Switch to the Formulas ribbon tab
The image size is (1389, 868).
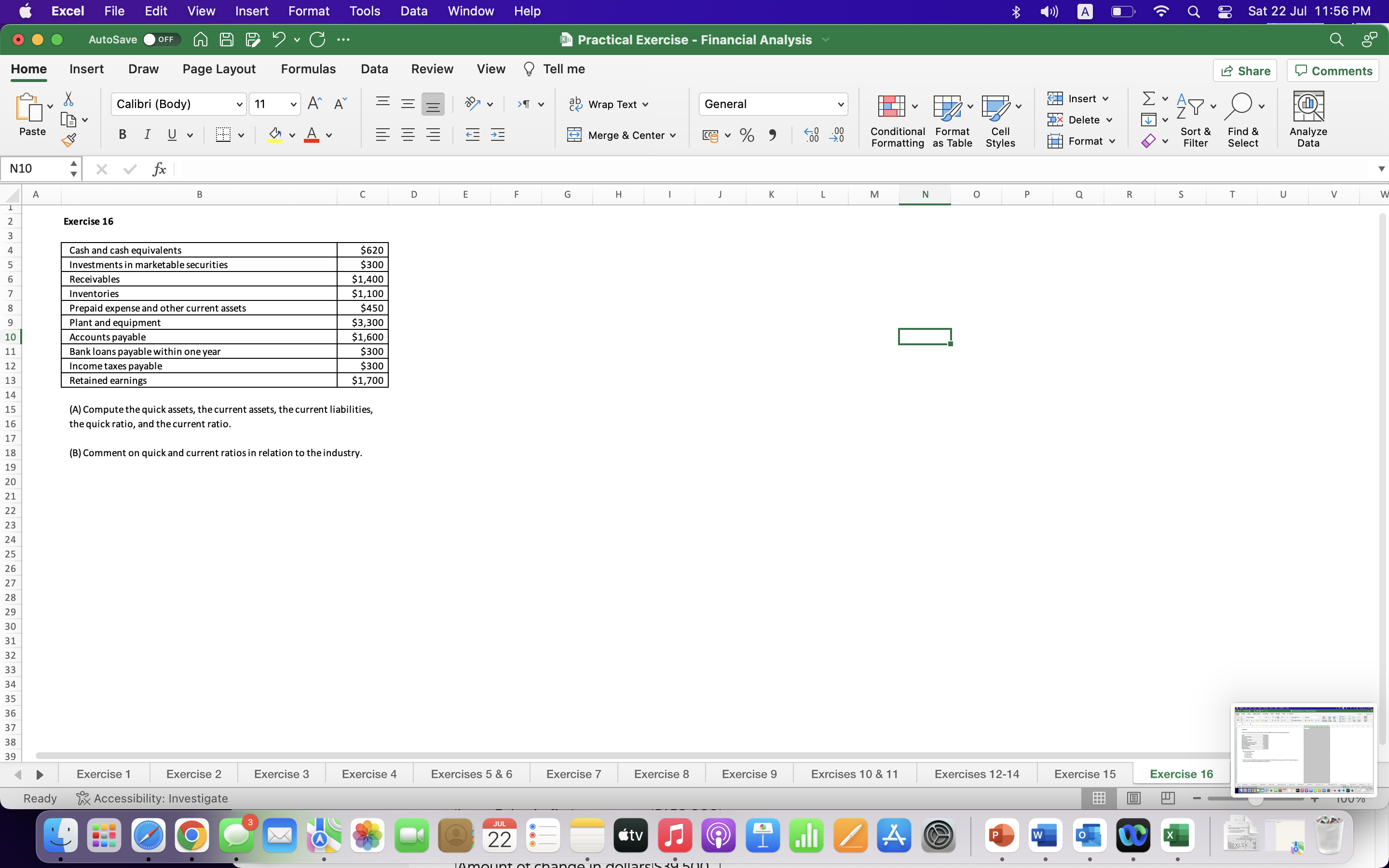coord(308,69)
